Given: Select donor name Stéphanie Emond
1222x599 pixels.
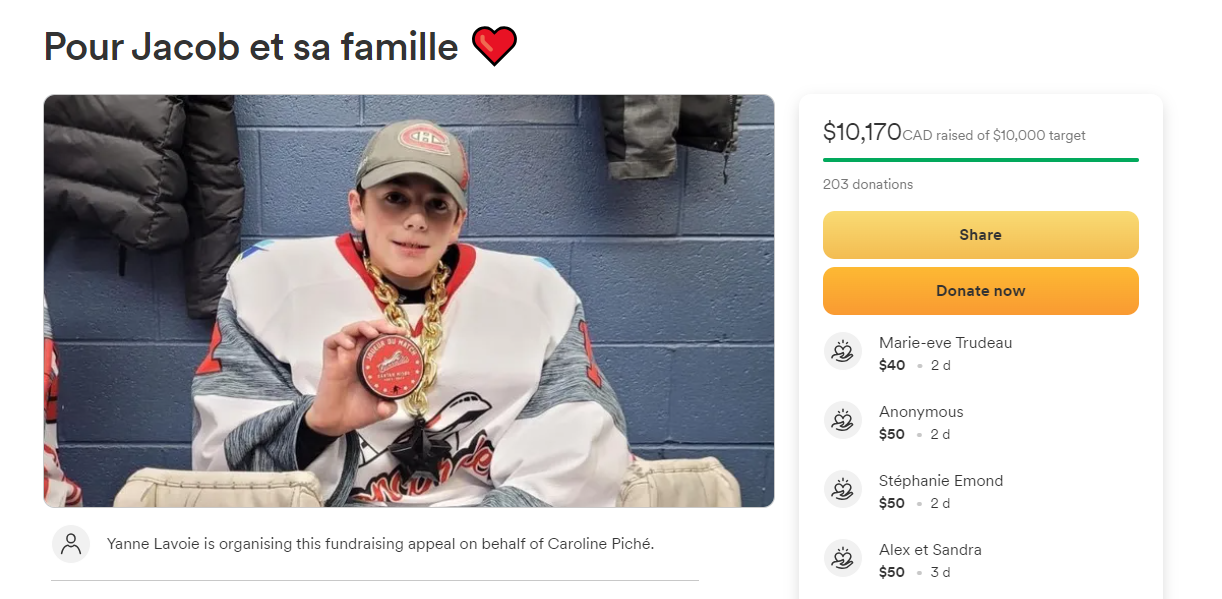Looking at the screenshot, I should pos(940,481).
